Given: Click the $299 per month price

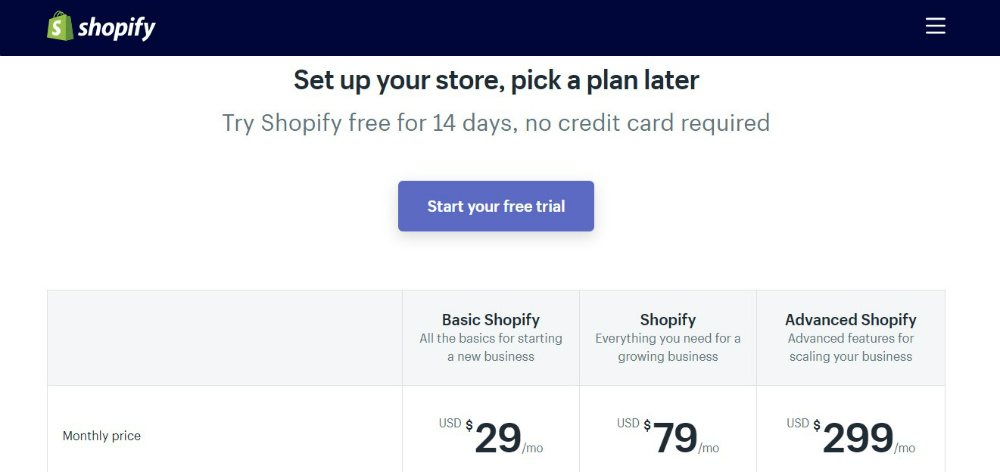Looking at the screenshot, I should [x=857, y=438].
